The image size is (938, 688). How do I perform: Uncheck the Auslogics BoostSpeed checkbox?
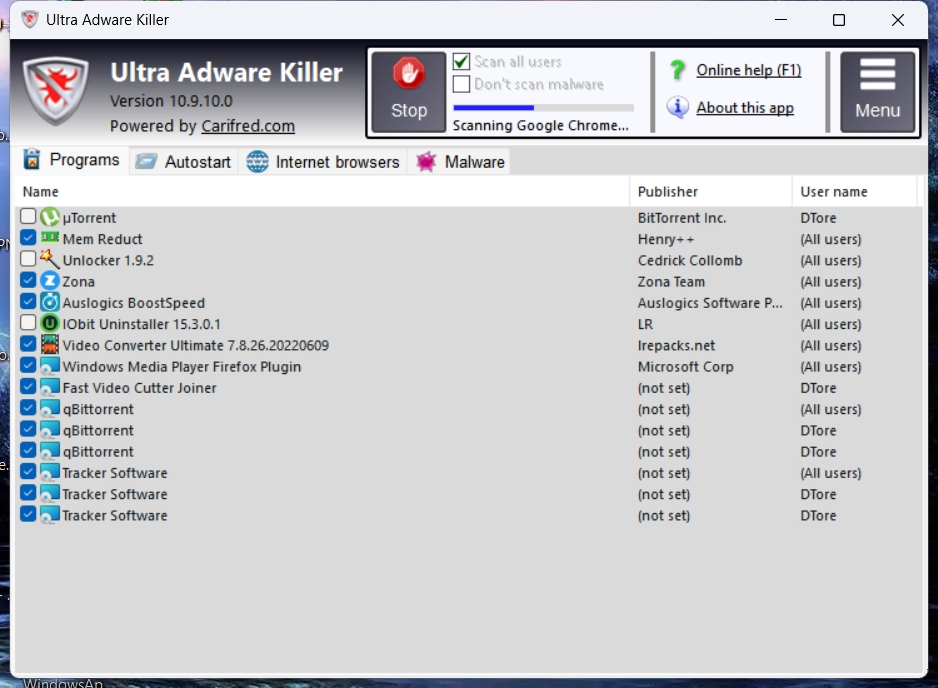pyautogui.click(x=28, y=301)
